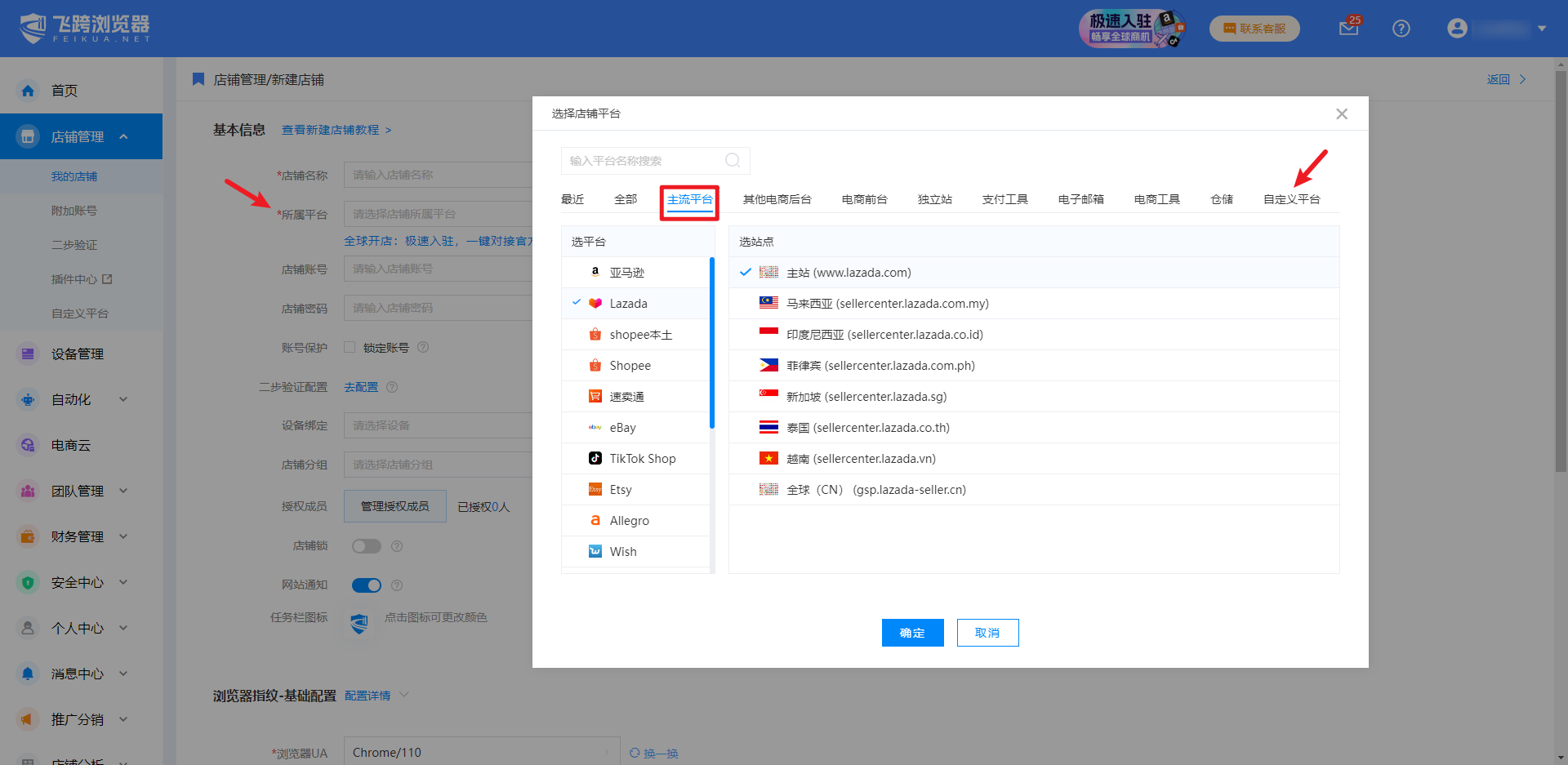Viewport: 1568px width, 765px height.
Task: Toggle the 店铺锁 switch
Action: pos(367,546)
